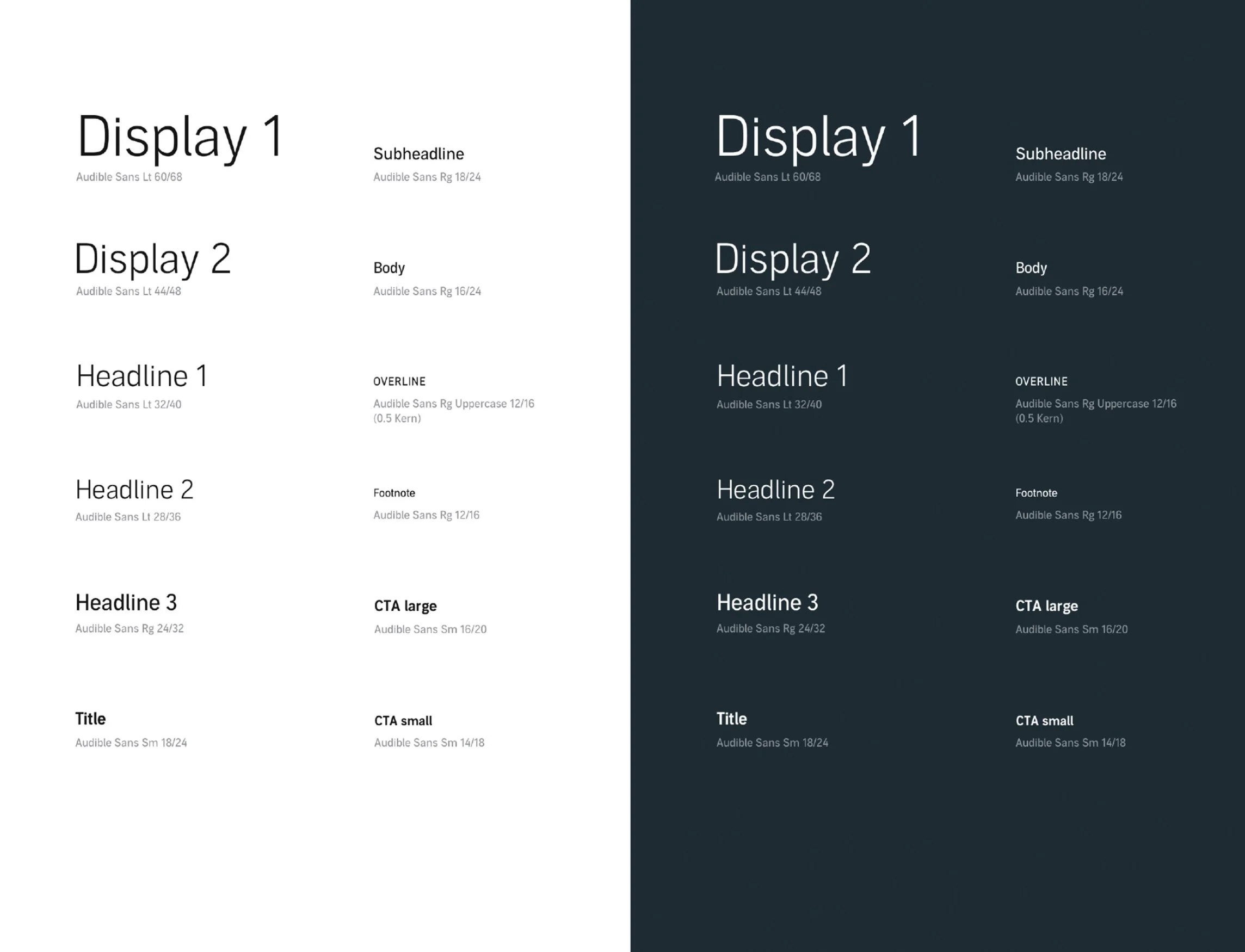The height and width of the screenshot is (952, 1245).
Task: Select 'Audible Sans Rg 24/32' on the dark panel
Action: coord(771,628)
